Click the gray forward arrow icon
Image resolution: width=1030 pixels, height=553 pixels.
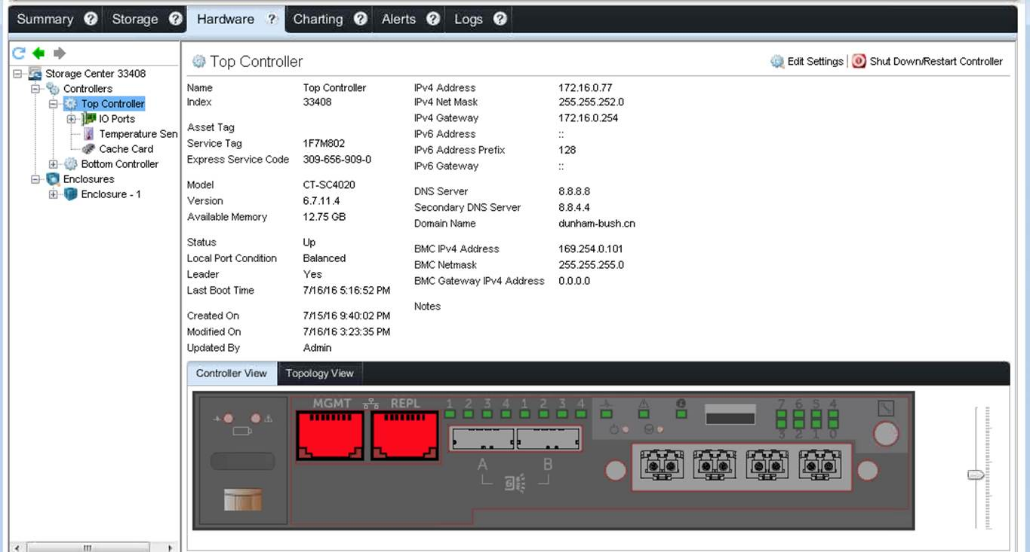pyautogui.click(x=59, y=53)
